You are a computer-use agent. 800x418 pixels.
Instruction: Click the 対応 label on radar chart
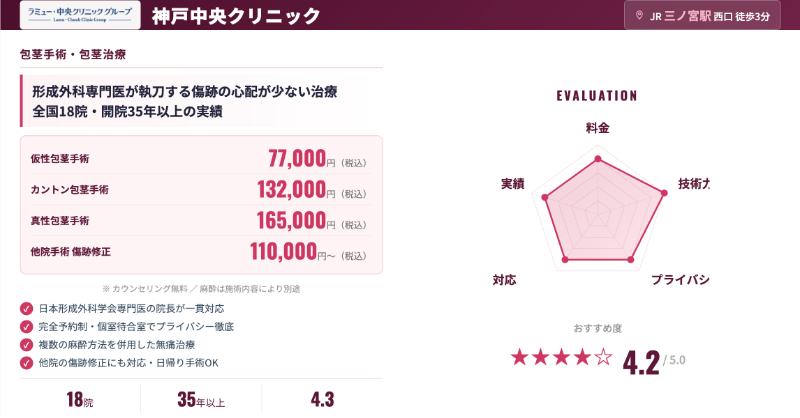(504, 279)
